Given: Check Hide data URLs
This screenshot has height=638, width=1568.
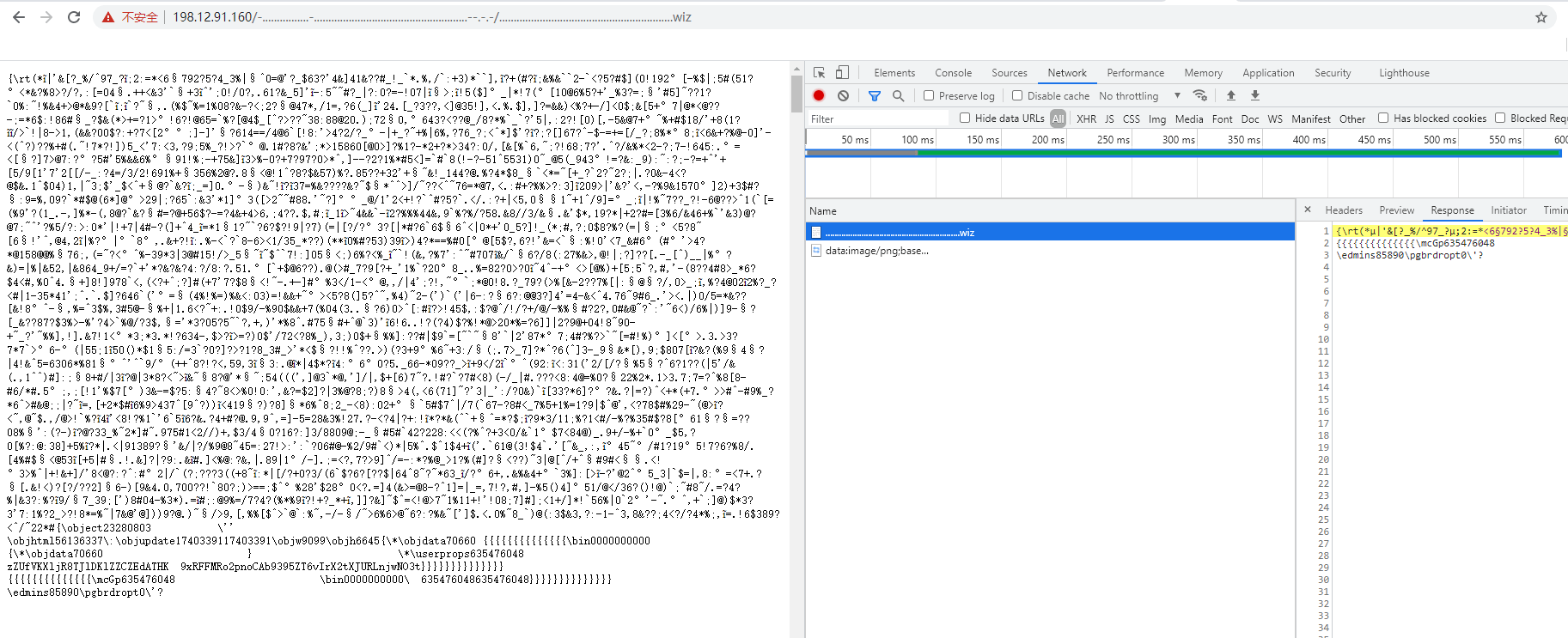Looking at the screenshot, I should point(965,118).
